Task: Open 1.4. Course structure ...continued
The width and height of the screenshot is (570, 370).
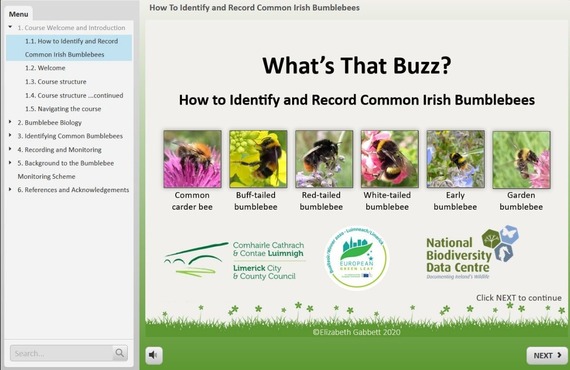Action: pos(74,96)
